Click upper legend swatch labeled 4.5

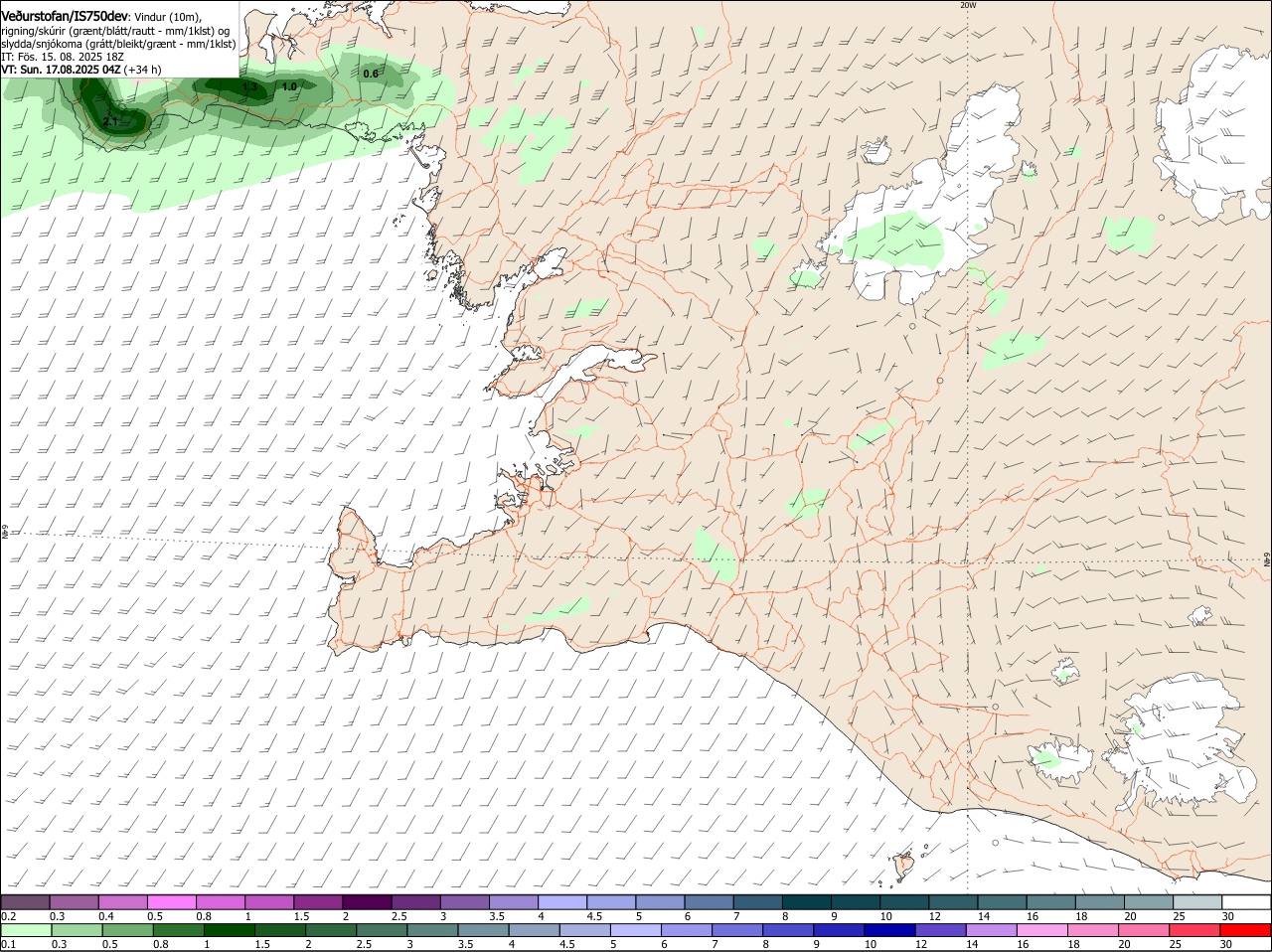coord(611,901)
